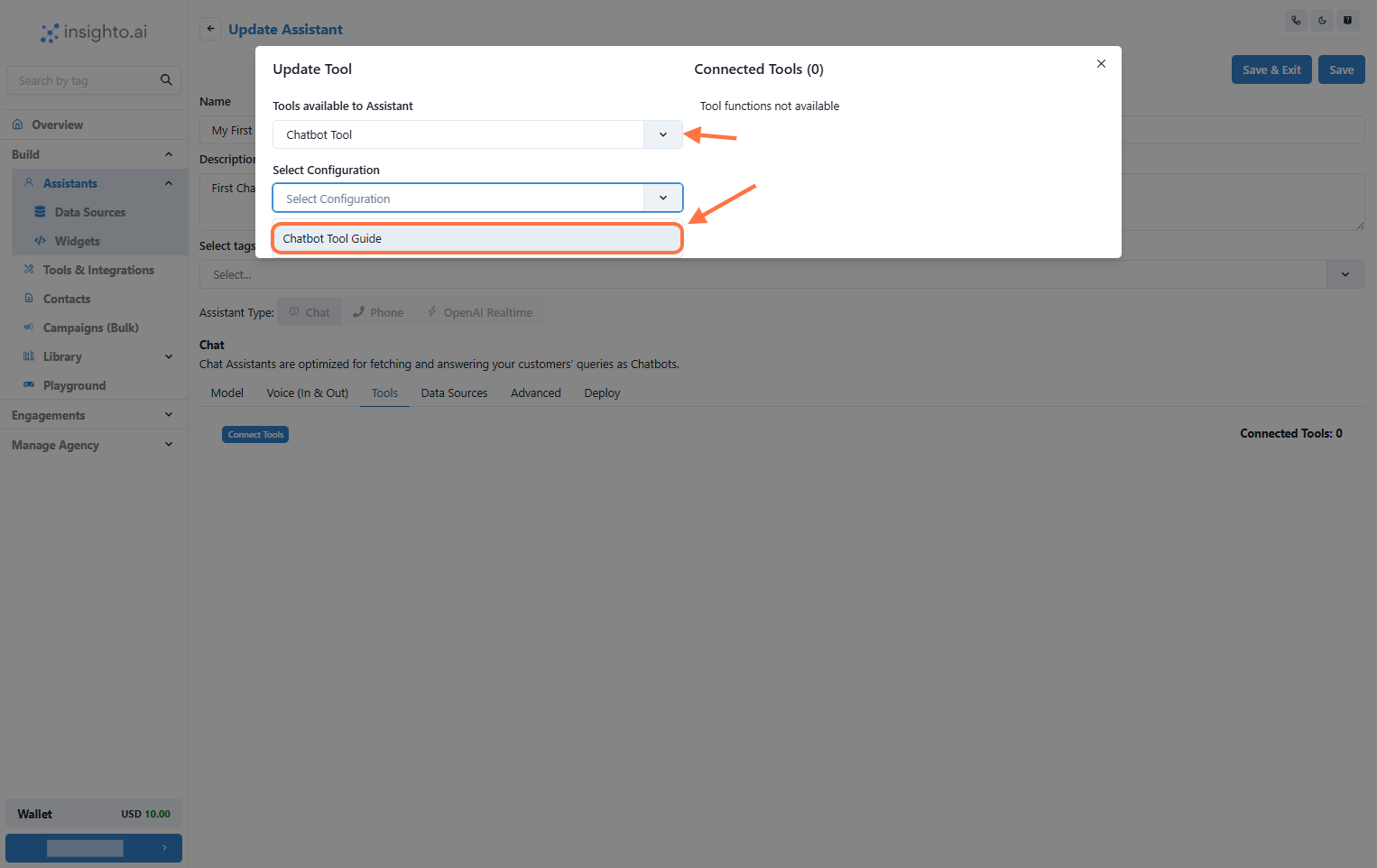Toggle the Phone assistant type
The width and height of the screenshot is (1377, 868).
pos(377,311)
